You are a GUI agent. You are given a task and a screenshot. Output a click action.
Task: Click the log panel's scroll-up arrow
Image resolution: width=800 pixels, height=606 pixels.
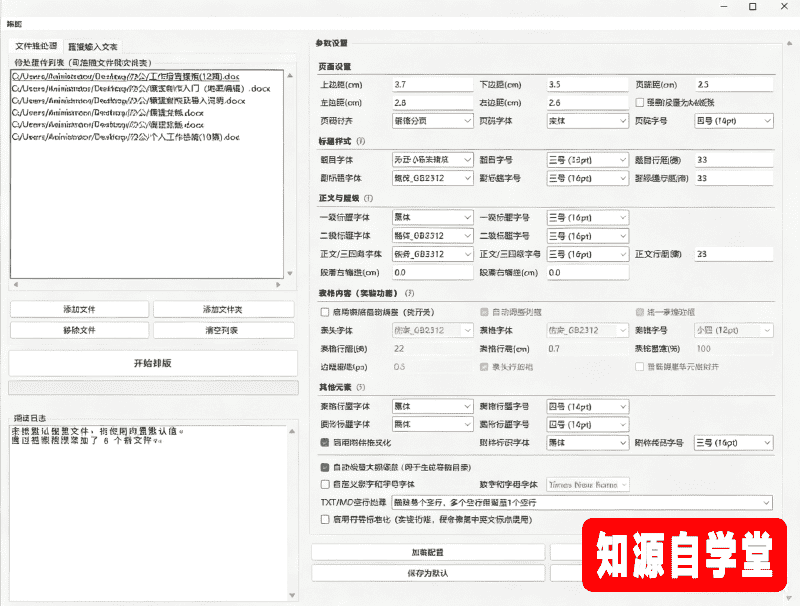[292, 432]
